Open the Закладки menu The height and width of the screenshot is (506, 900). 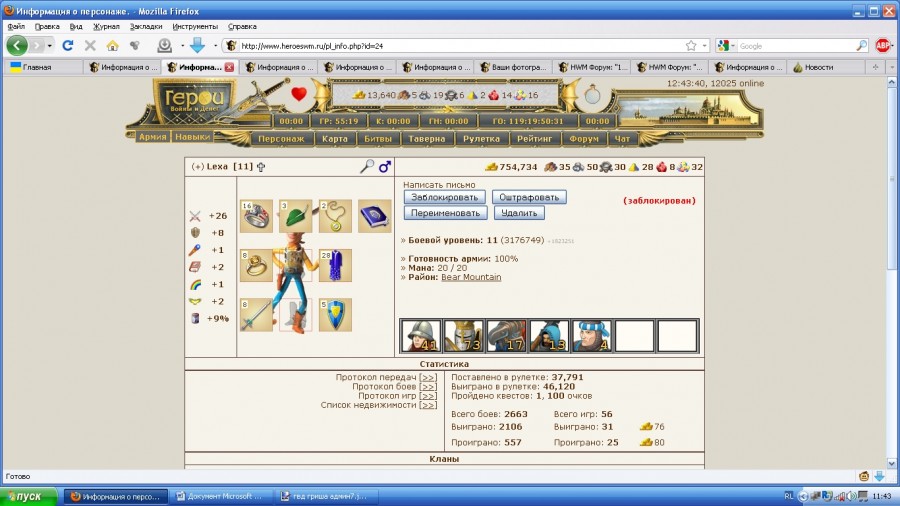(146, 26)
